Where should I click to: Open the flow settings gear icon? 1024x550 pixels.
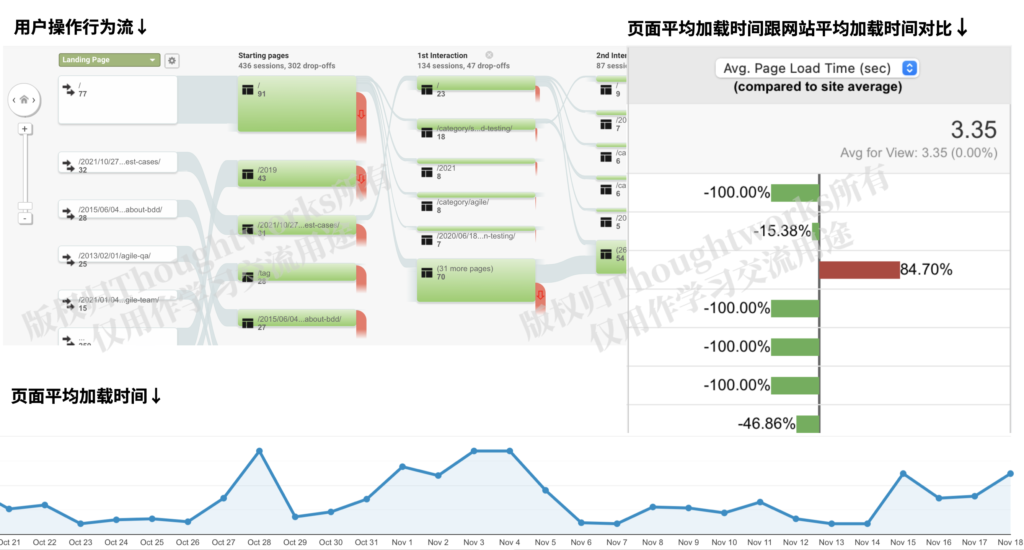(172, 60)
